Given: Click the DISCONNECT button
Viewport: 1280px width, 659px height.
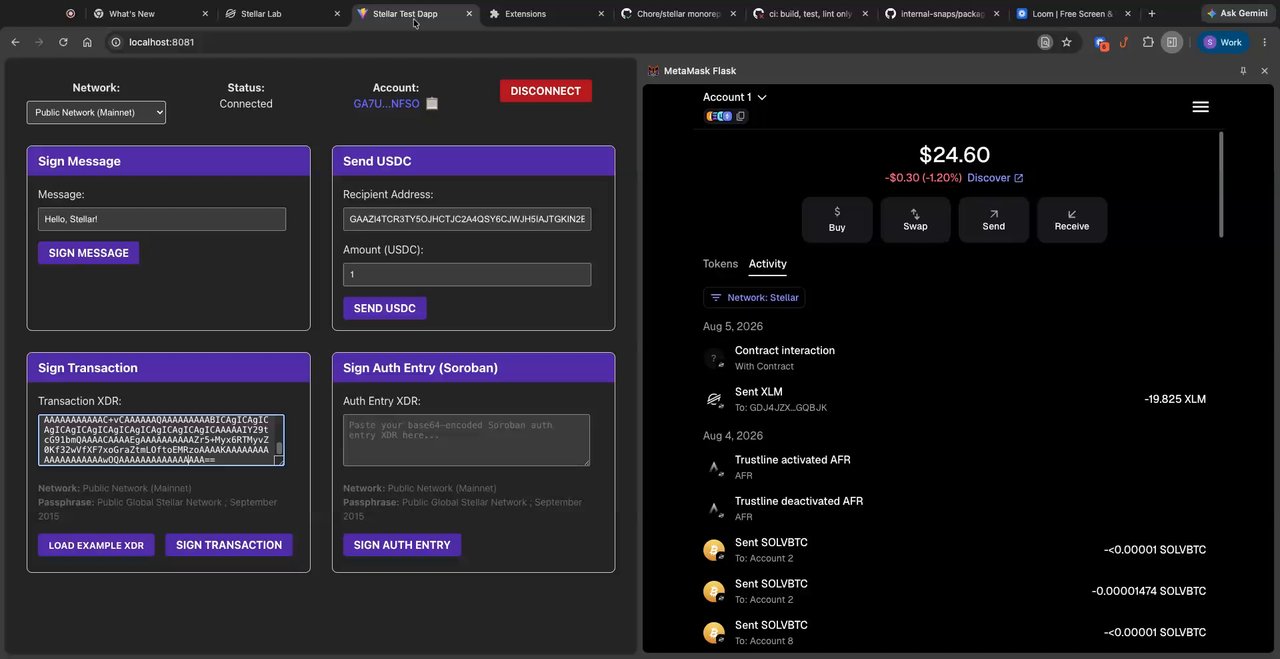Looking at the screenshot, I should pyautogui.click(x=546, y=91).
